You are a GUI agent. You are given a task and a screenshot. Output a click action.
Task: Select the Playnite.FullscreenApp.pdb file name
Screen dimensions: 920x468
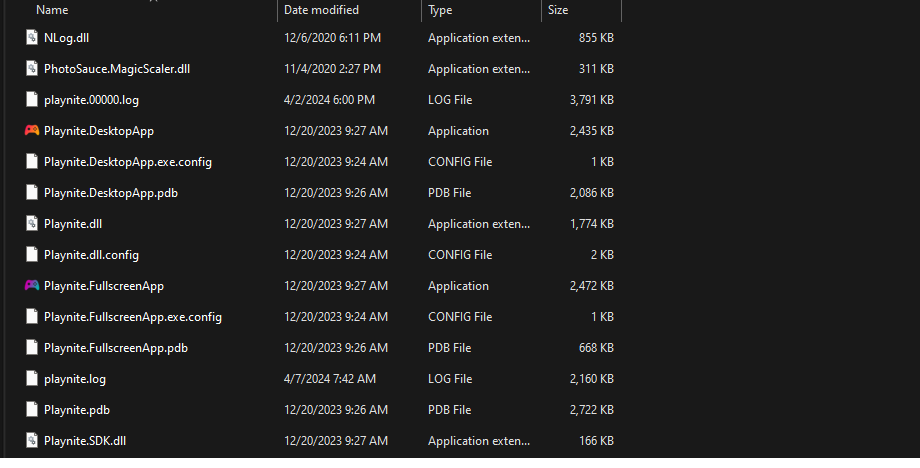[116, 348]
